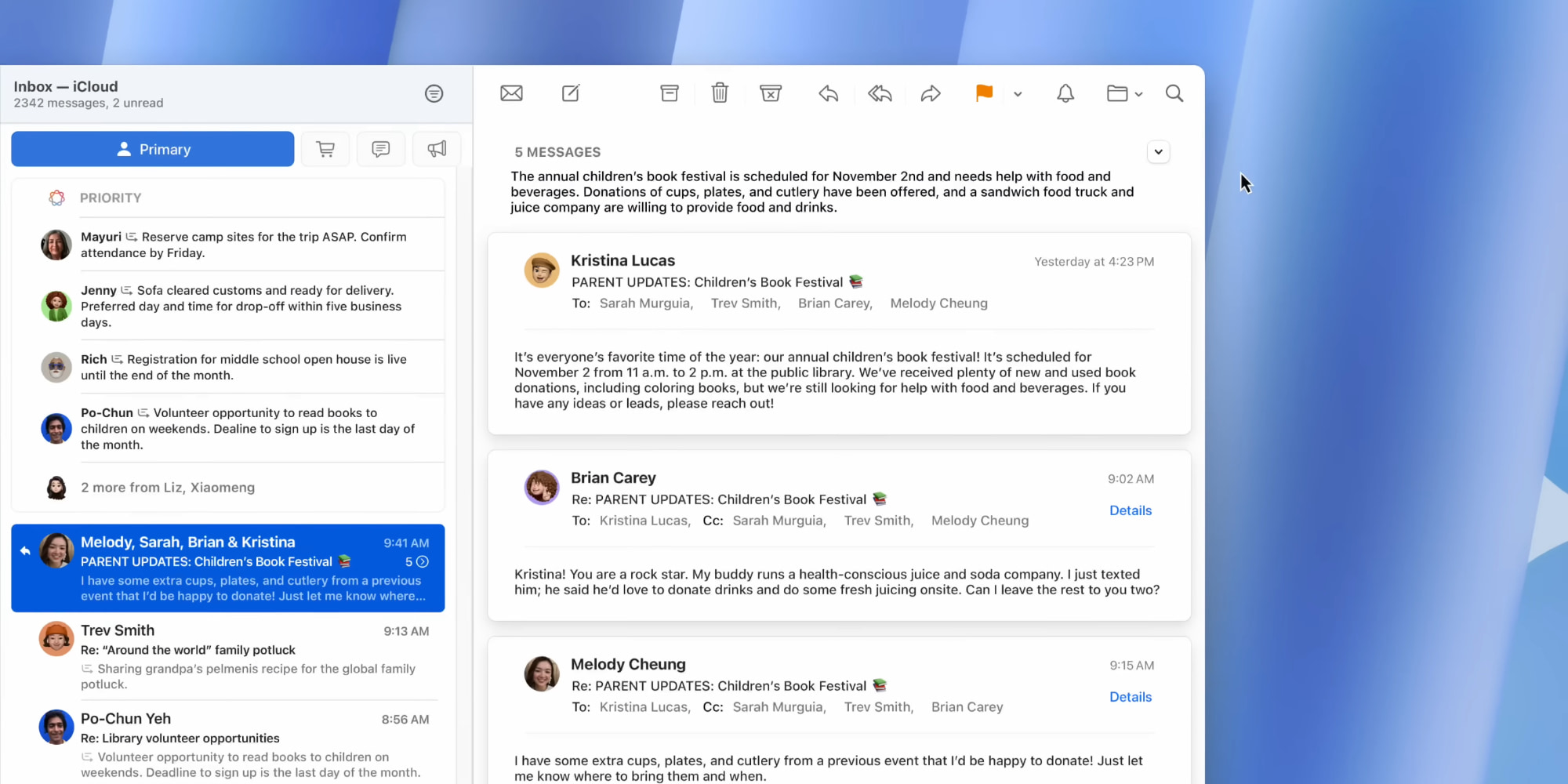1568x784 pixels.
Task: Reply to the current message
Action: 828,93
